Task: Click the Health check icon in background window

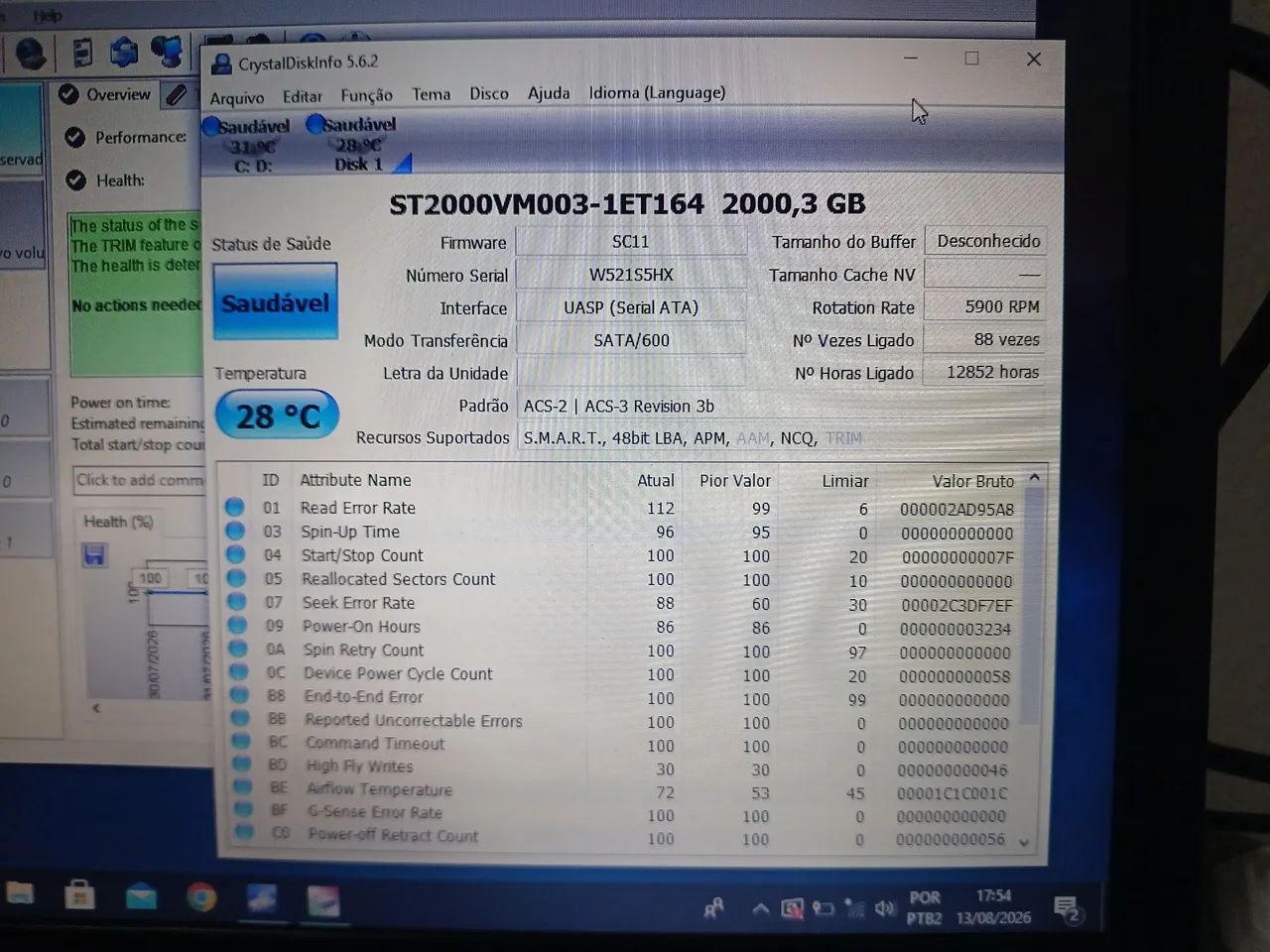Action: click(x=76, y=180)
